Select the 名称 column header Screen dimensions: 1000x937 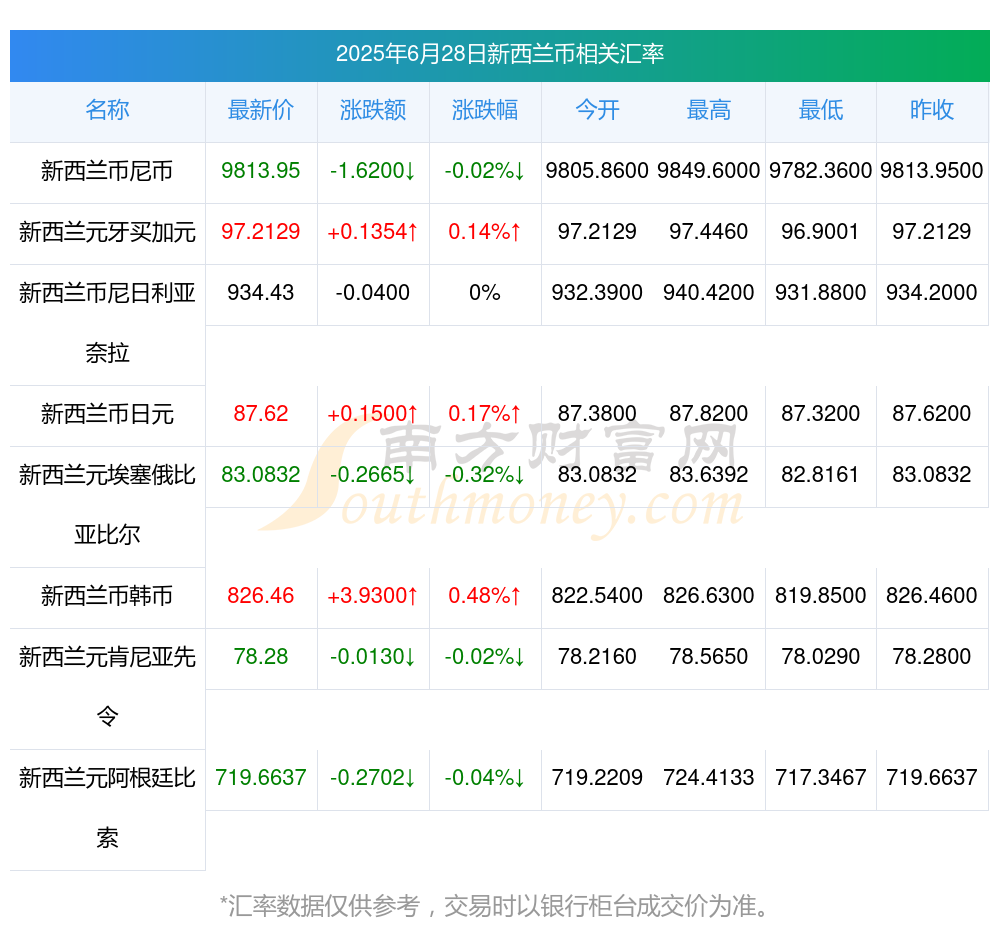coord(107,110)
